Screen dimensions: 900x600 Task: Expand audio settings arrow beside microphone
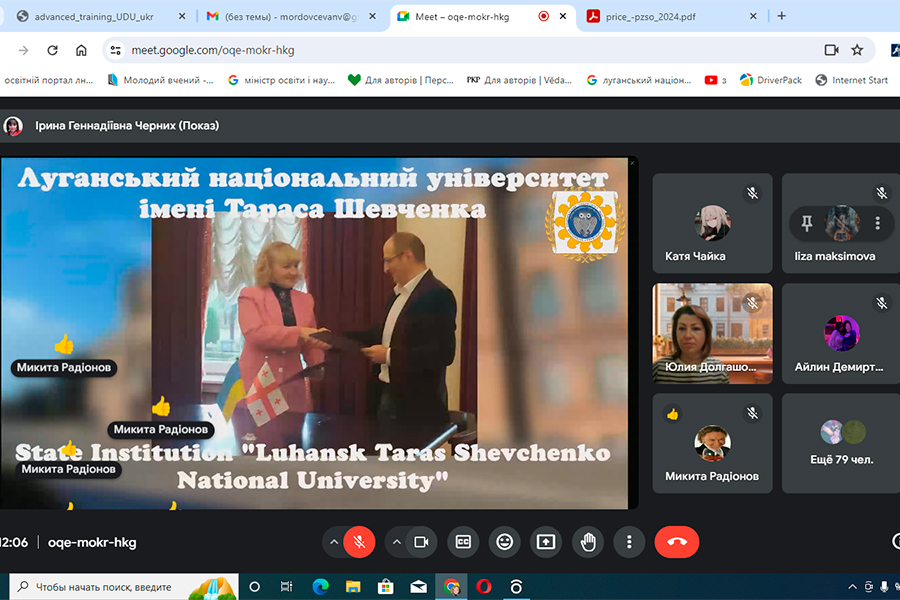click(x=334, y=542)
